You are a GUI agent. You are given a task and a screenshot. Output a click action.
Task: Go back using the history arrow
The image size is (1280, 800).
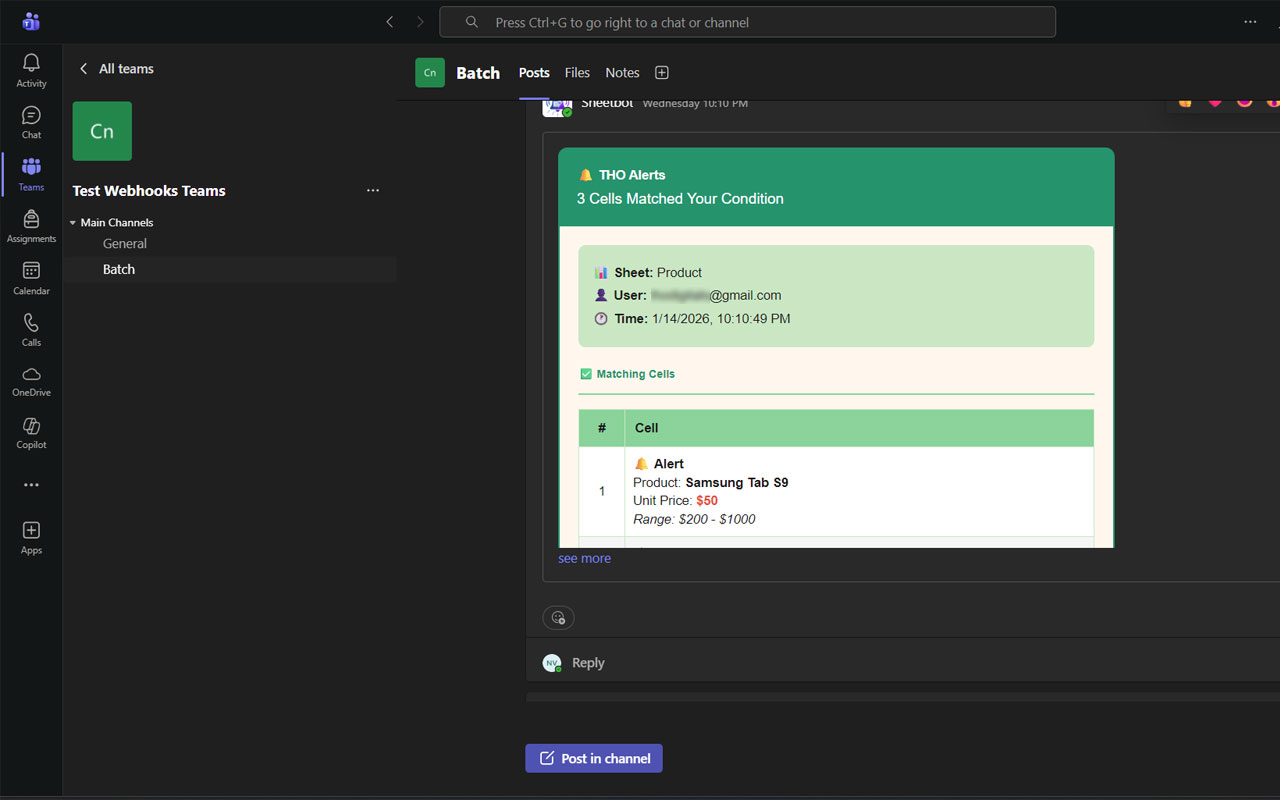pos(389,22)
